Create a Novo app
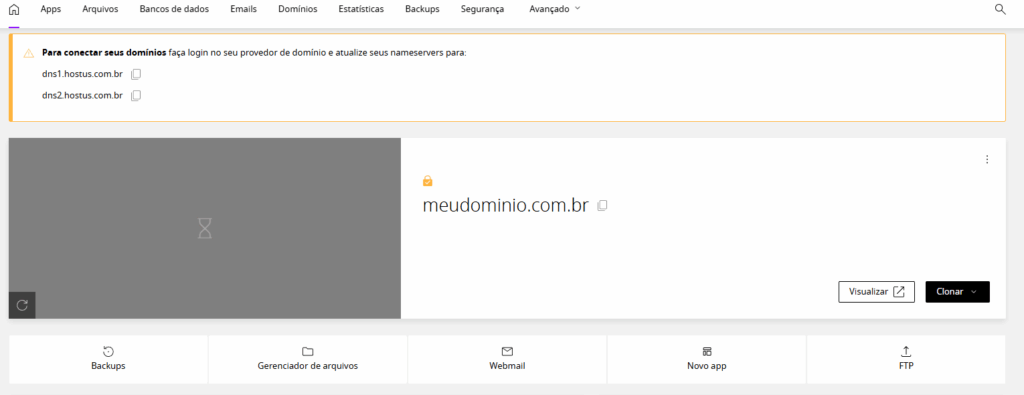The height and width of the screenshot is (395, 1024). tap(707, 359)
